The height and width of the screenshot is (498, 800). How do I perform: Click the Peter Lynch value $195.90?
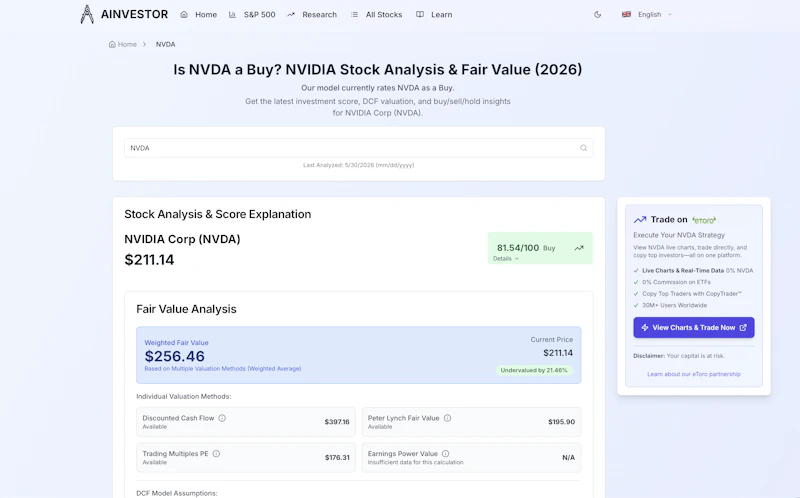pyautogui.click(x=562, y=422)
